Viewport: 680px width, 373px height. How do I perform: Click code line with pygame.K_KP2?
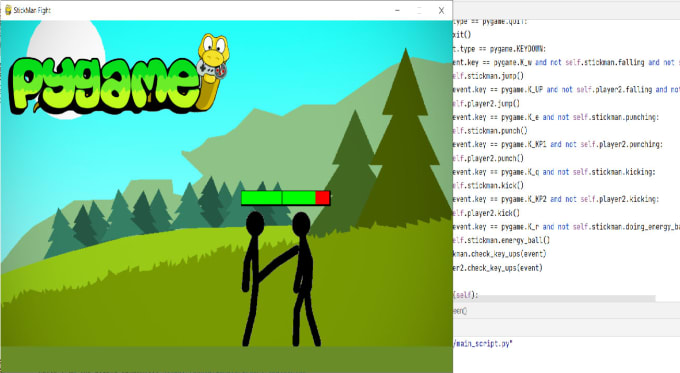556,199
